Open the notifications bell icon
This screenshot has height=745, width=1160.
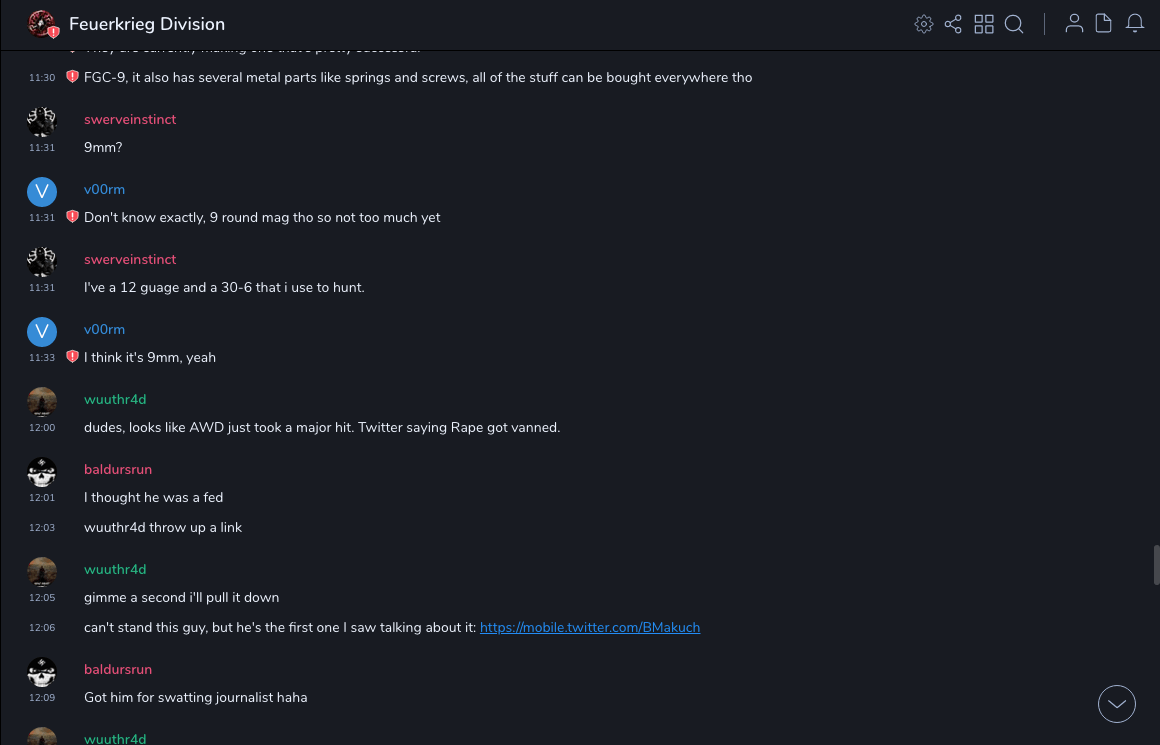tap(1135, 24)
